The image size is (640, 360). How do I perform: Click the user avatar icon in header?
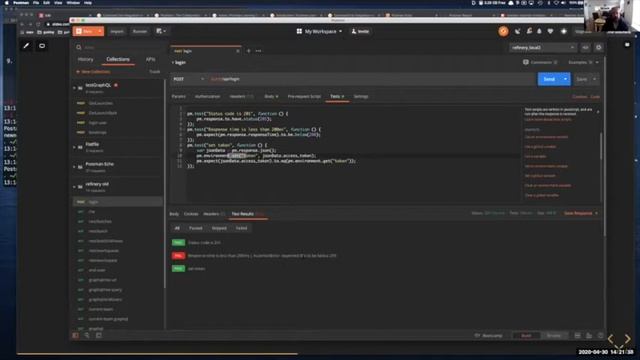click(564, 31)
